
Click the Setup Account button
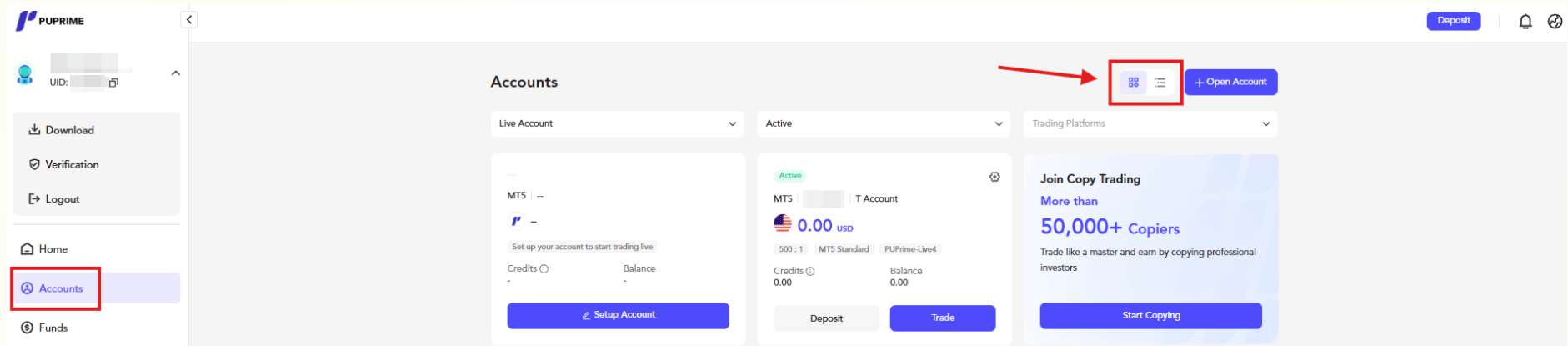tap(618, 315)
